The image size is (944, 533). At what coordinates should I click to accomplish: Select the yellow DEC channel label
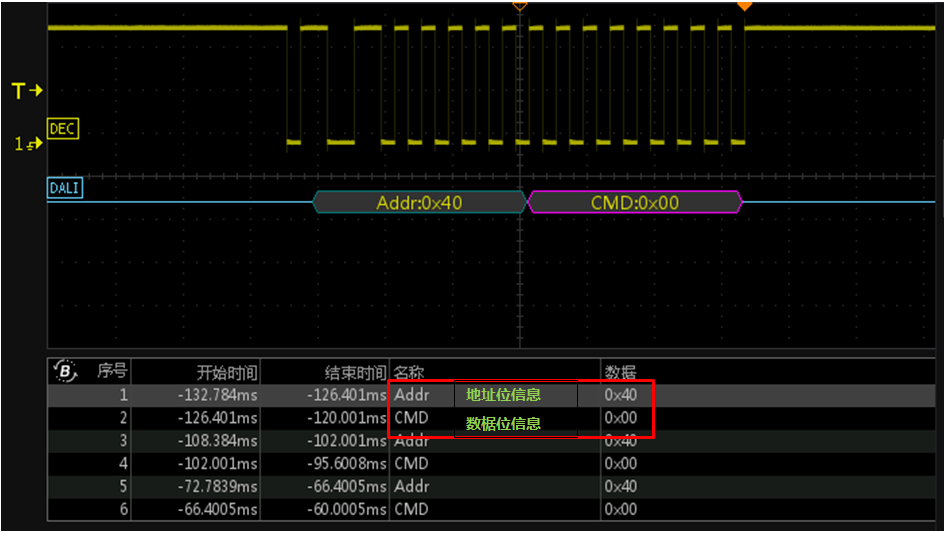pyautogui.click(x=63, y=129)
